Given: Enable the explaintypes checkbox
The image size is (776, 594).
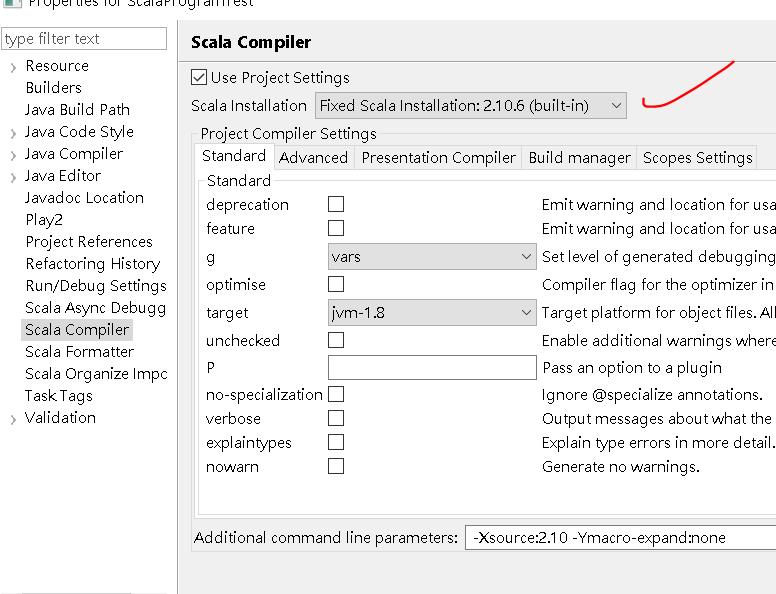Looking at the screenshot, I should tap(336, 442).
